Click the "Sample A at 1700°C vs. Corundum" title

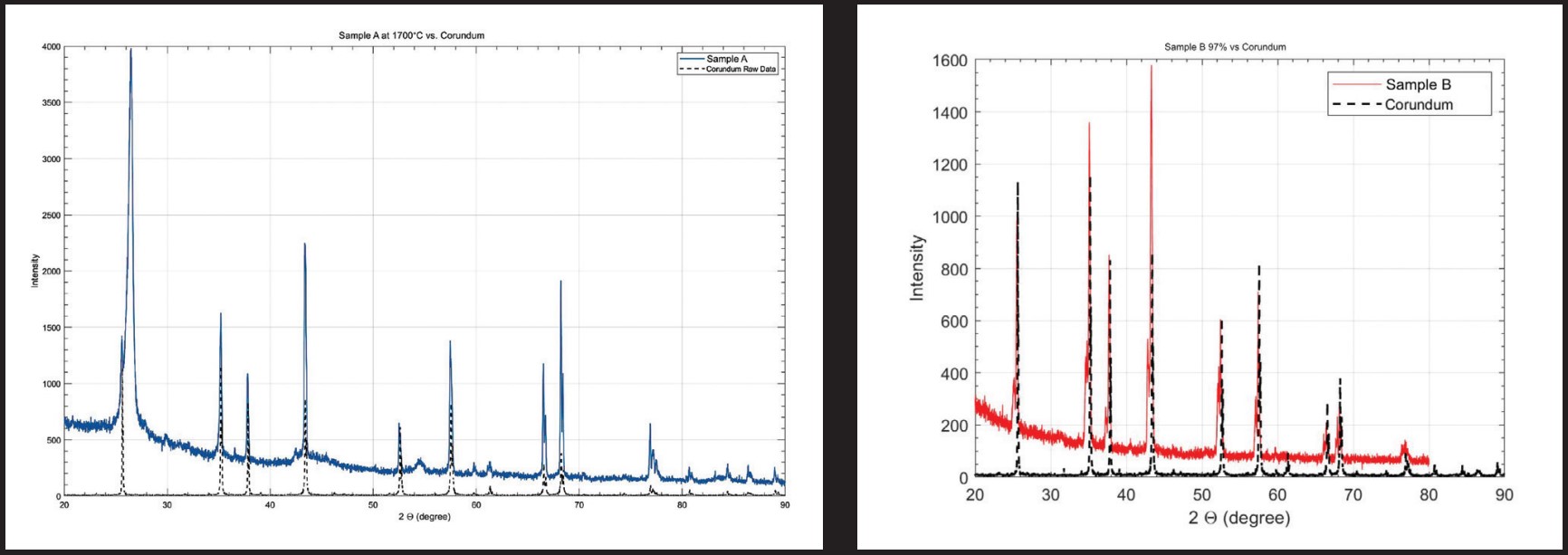click(x=411, y=35)
